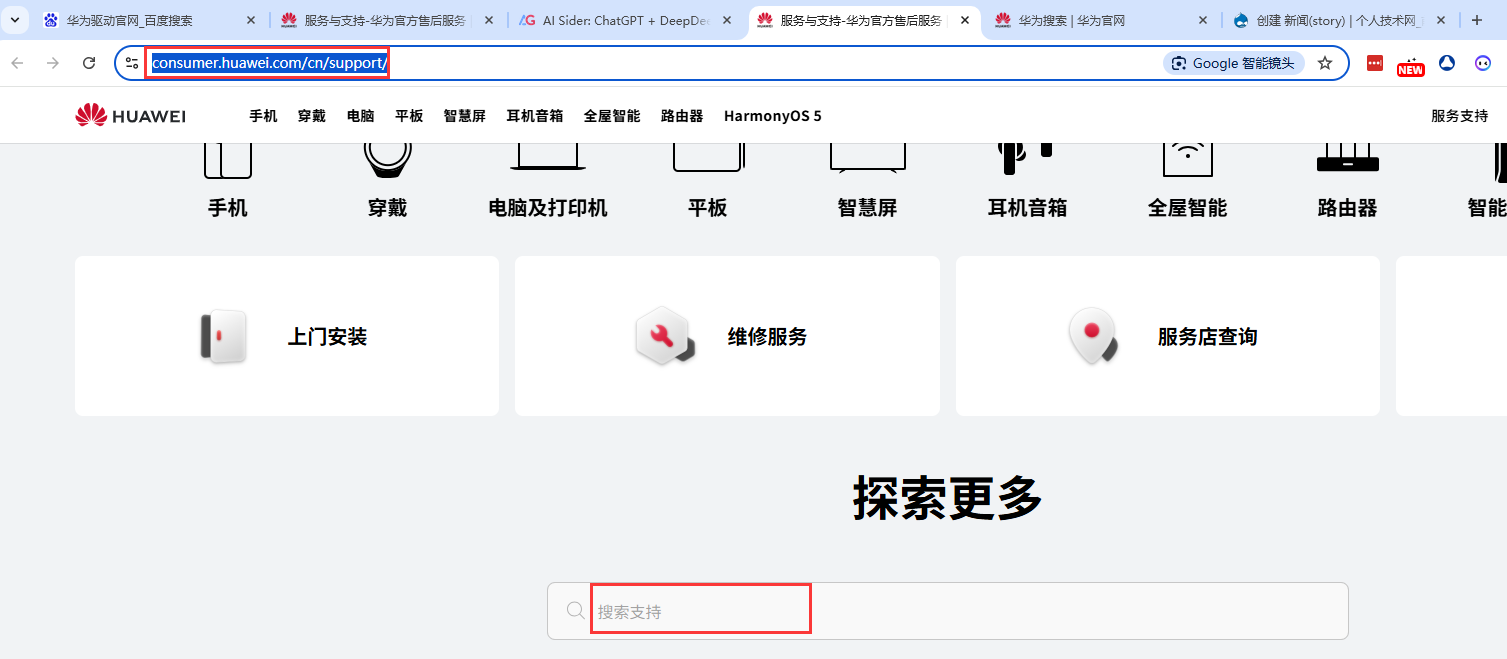Open 智慧屏 in the top navigation menu
1507x659 pixels.
tap(465, 116)
